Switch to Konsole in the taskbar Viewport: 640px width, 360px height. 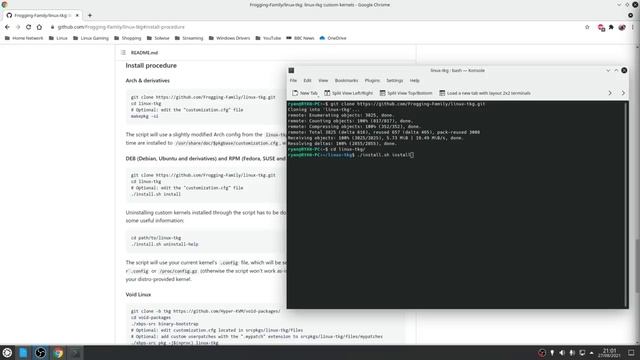coord(76,353)
